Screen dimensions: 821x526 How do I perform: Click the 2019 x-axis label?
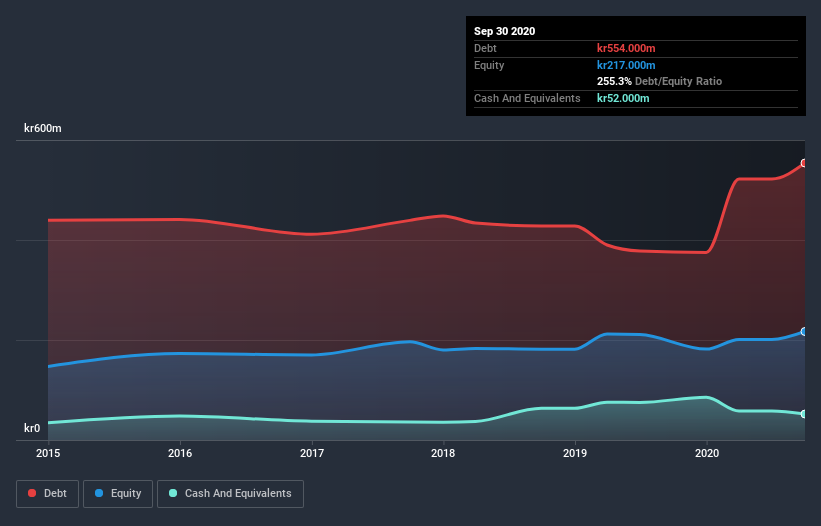click(575, 453)
